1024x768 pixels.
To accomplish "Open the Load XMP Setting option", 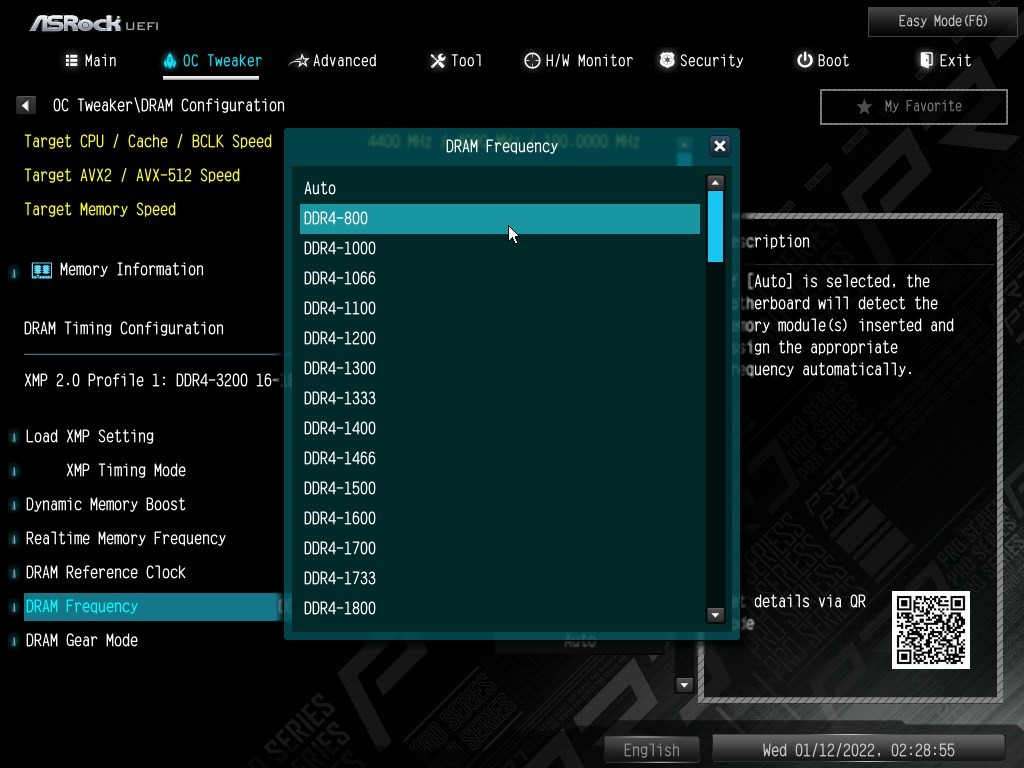I will pyautogui.click(x=90, y=436).
